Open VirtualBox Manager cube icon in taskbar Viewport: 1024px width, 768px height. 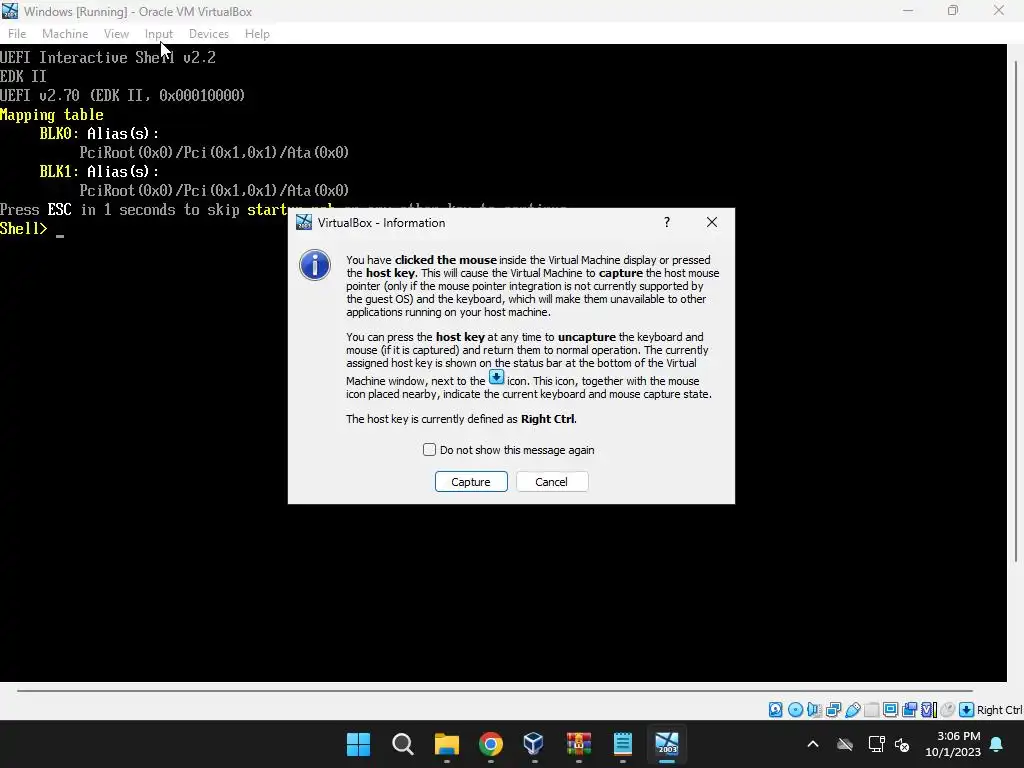coord(534,744)
